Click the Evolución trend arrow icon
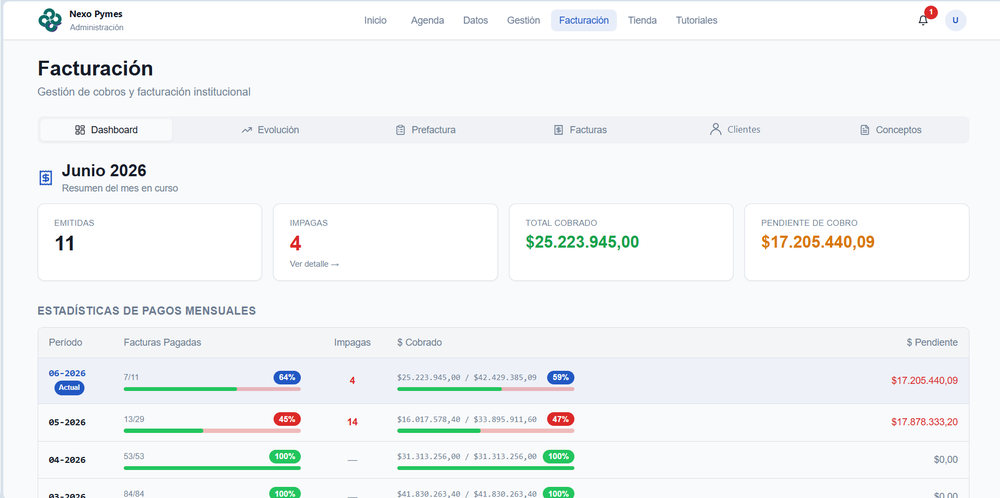 tap(247, 130)
